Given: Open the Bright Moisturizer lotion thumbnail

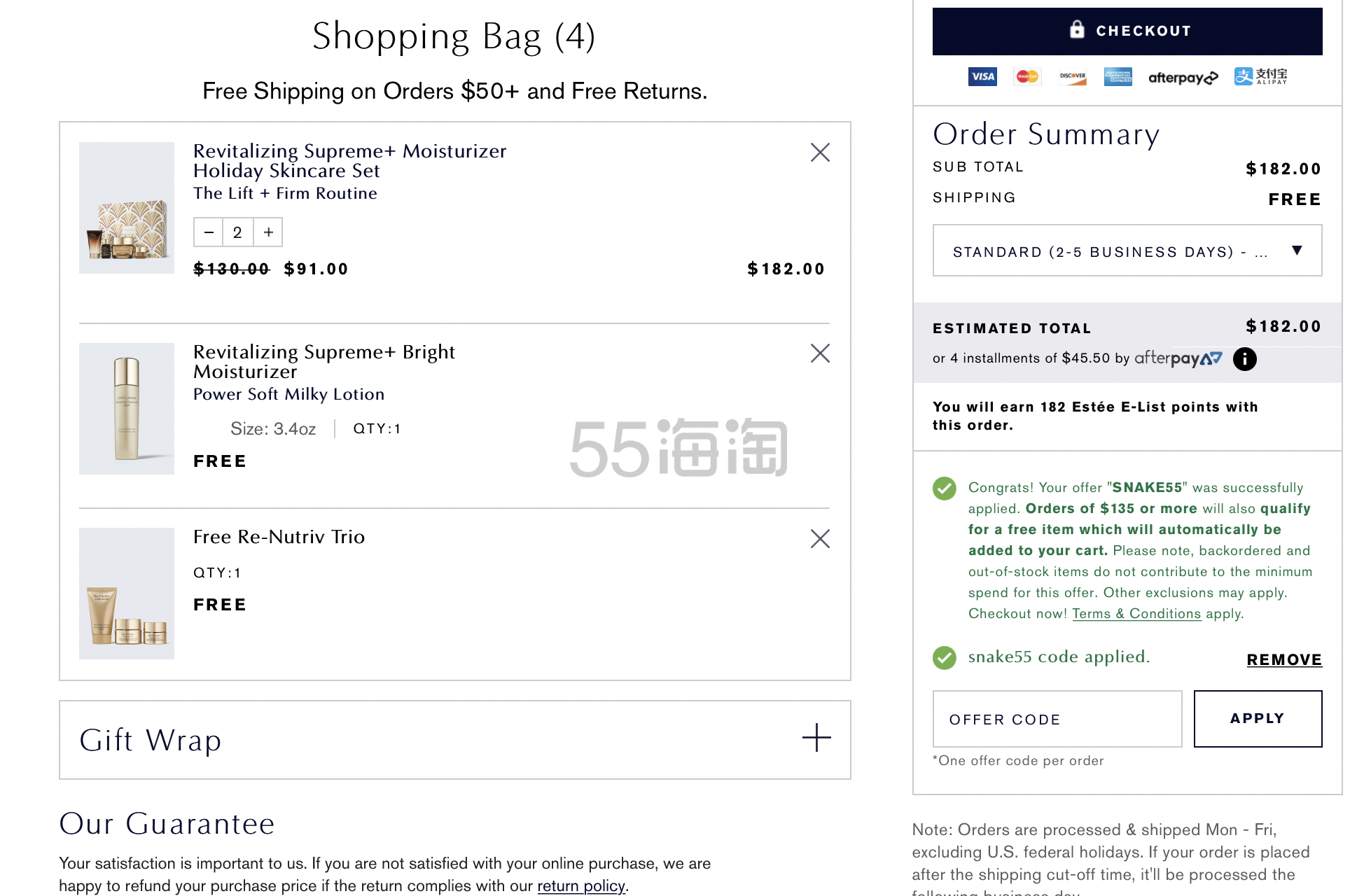Looking at the screenshot, I should pos(127,409).
